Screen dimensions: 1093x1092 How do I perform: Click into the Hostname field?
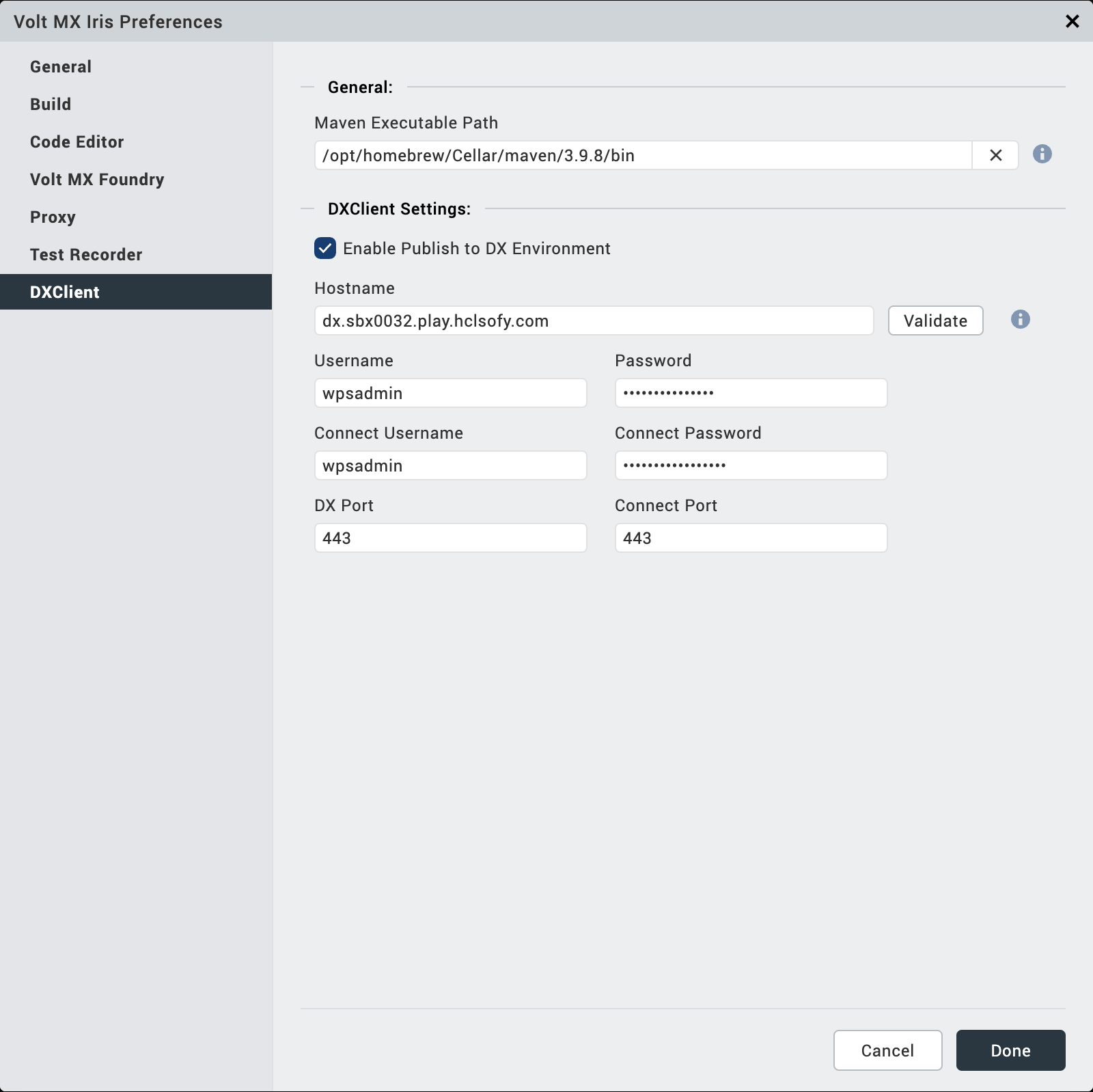pos(594,320)
